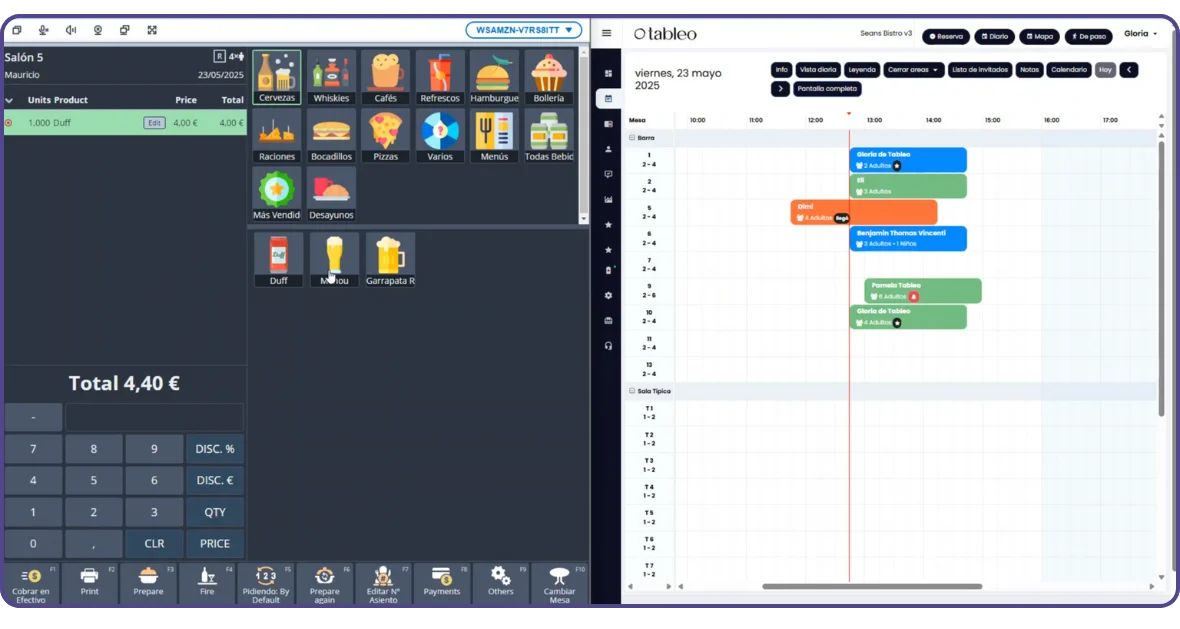The image size is (1180, 629).
Task: Open the Todas Bebidas category
Action: (x=549, y=135)
